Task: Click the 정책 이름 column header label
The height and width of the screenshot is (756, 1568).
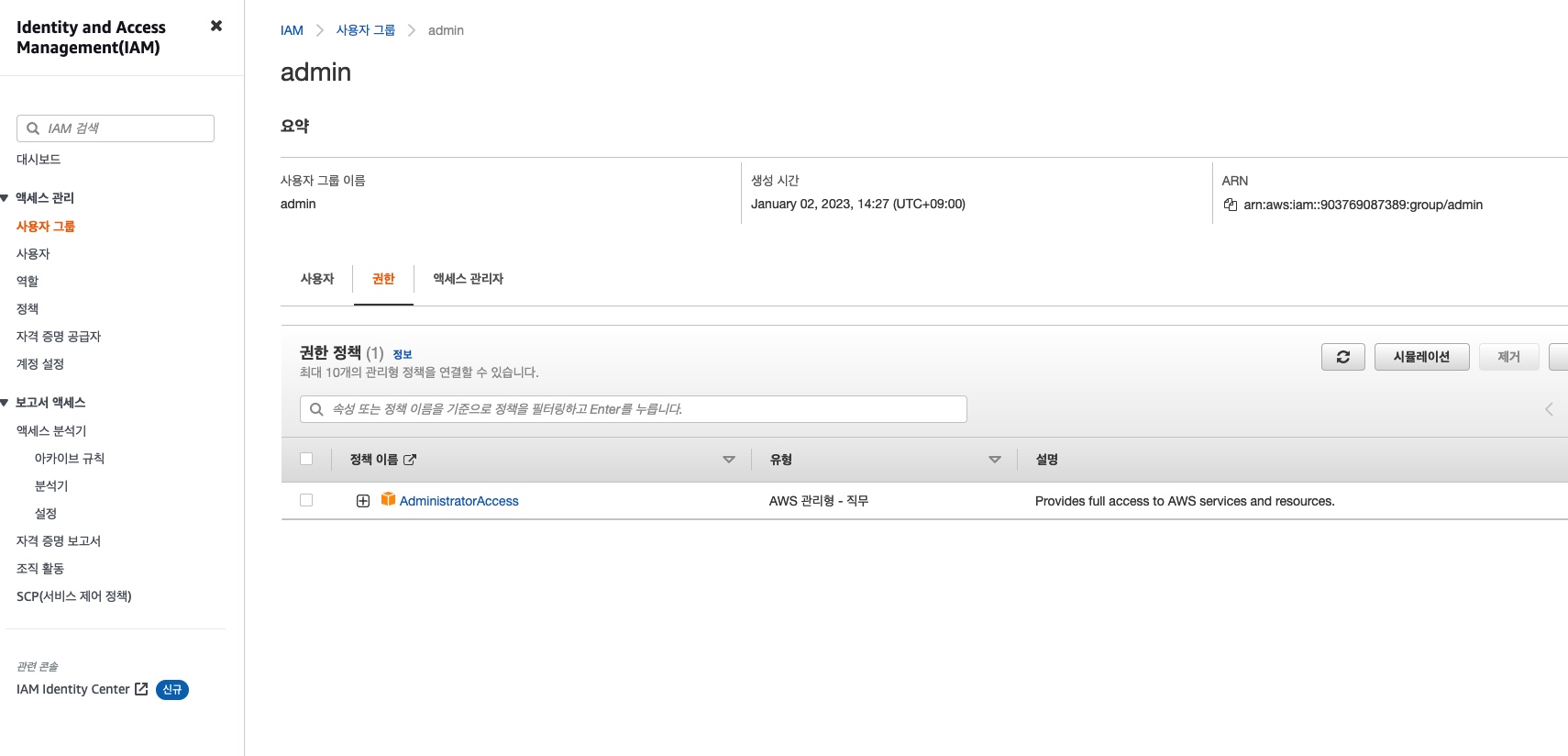Action: (374, 460)
